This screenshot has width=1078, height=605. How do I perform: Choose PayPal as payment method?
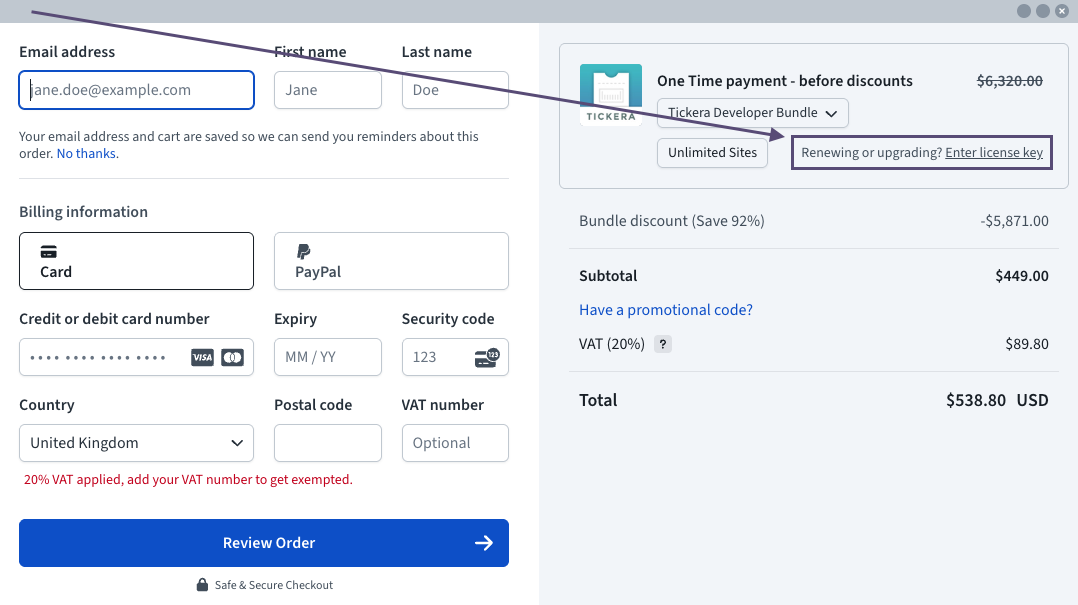tap(391, 261)
